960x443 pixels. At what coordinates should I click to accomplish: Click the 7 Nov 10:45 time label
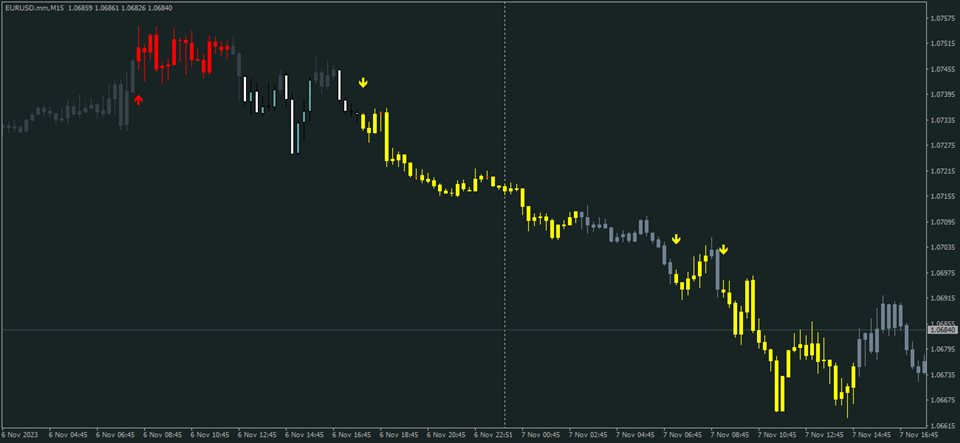pos(778,435)
